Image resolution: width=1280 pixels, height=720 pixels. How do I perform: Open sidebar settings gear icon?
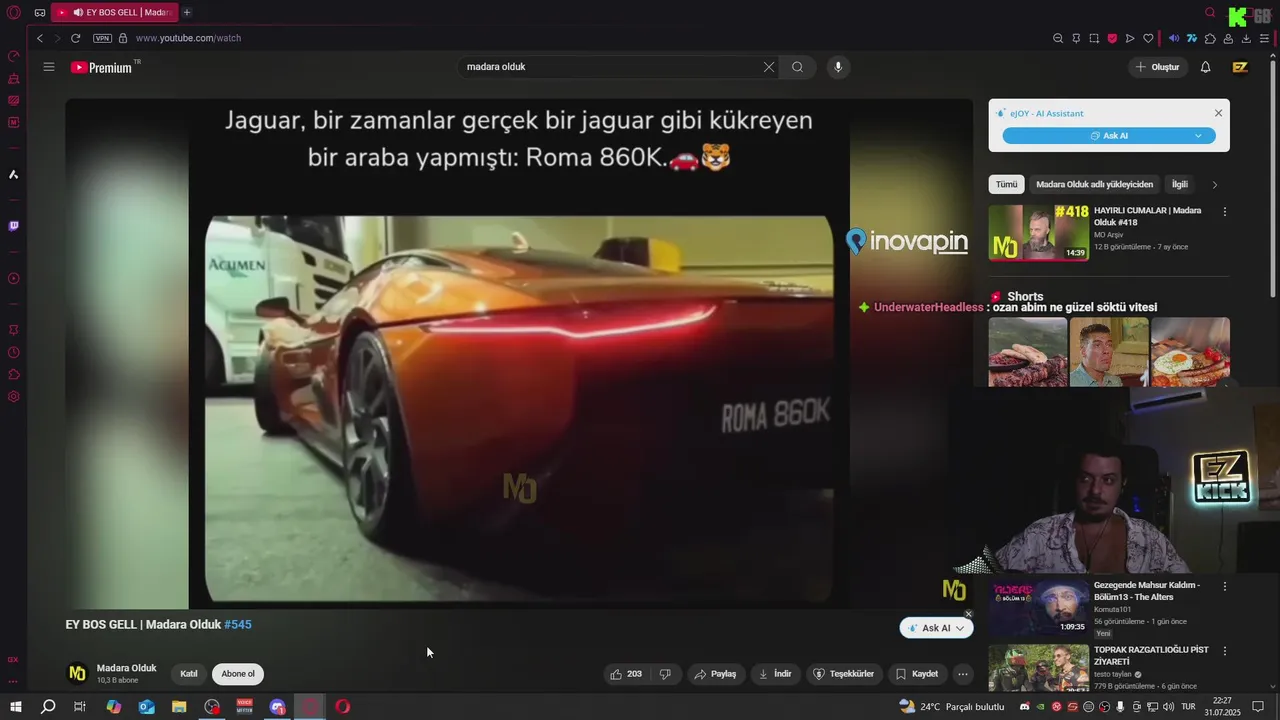(x=13, y=397)
